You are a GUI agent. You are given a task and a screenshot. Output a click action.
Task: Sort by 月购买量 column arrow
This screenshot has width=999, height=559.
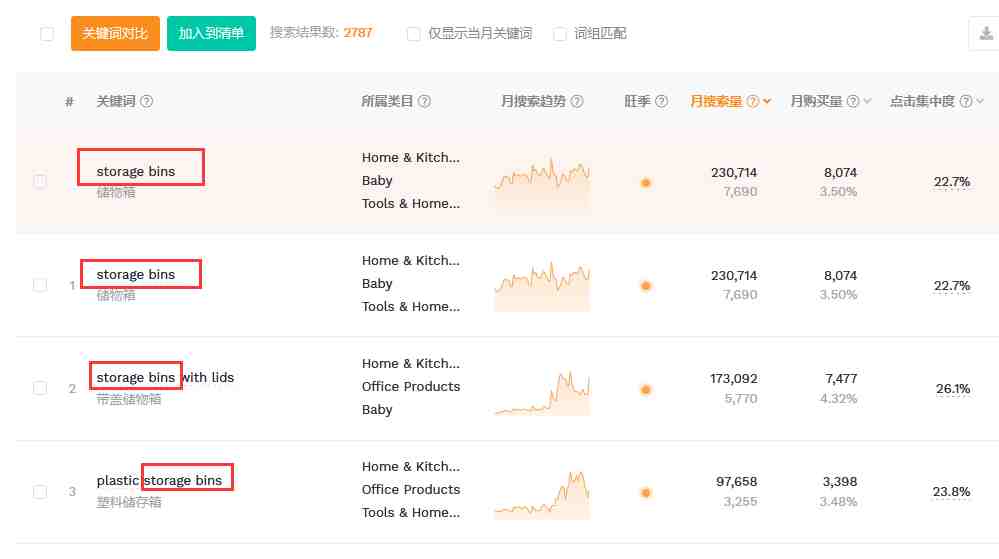tap(867, 101)
